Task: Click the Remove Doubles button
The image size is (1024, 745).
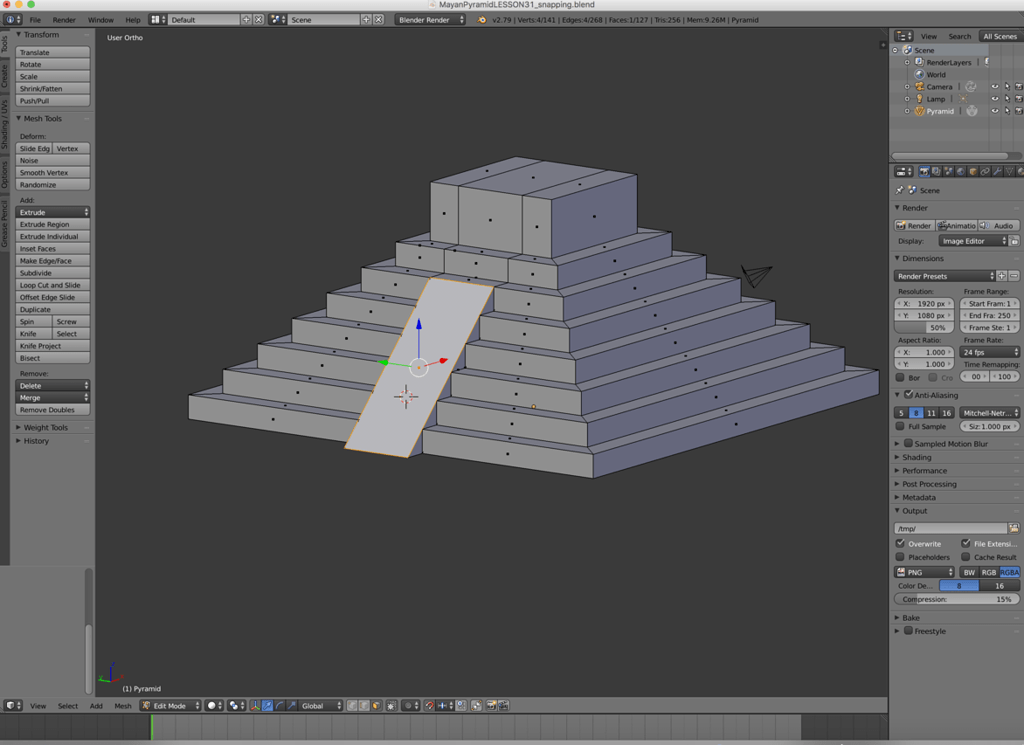Action: [x=52, y=409]
